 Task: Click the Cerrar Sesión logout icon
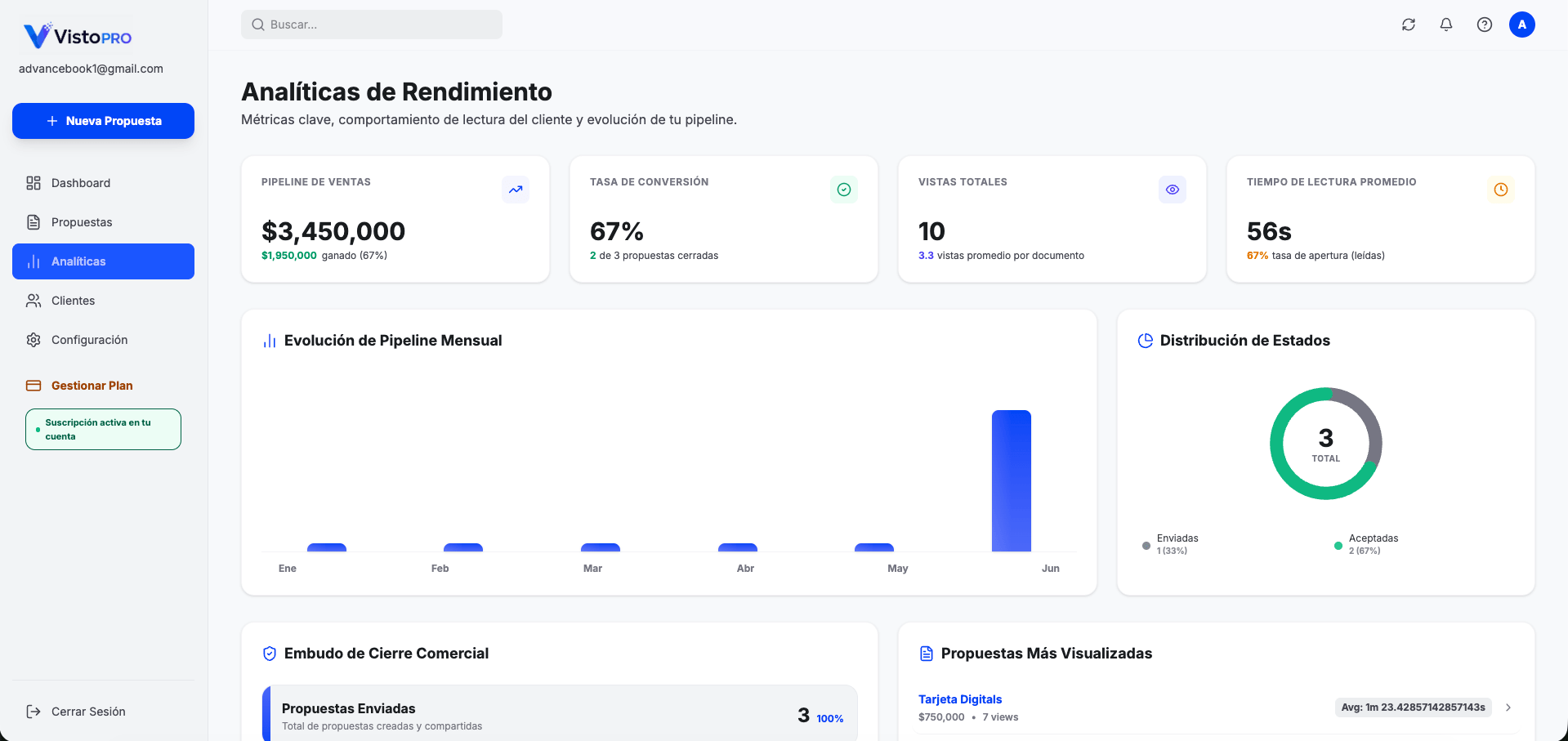tap(34, 712)
